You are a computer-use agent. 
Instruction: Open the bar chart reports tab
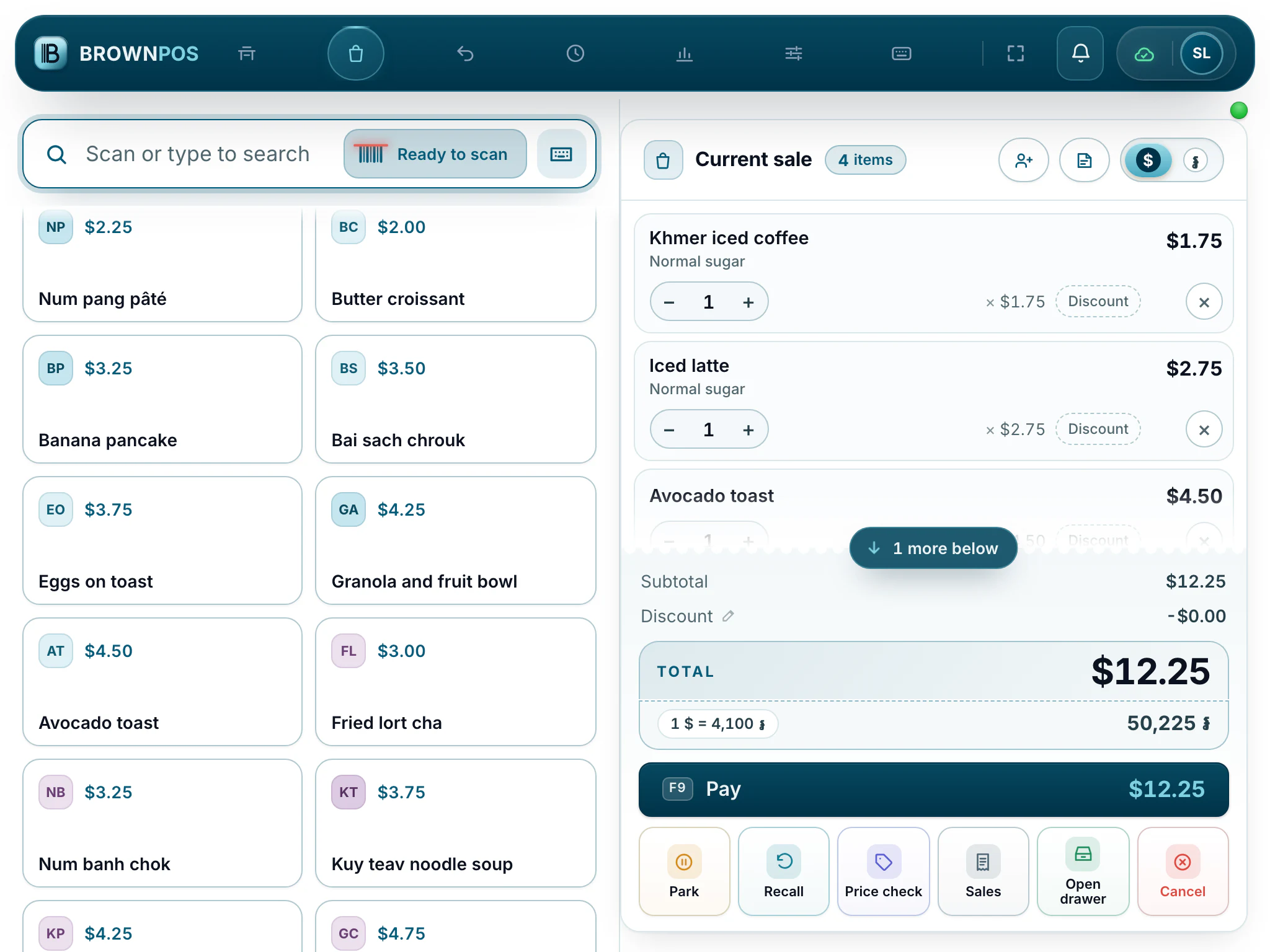[x=685, y=54]
